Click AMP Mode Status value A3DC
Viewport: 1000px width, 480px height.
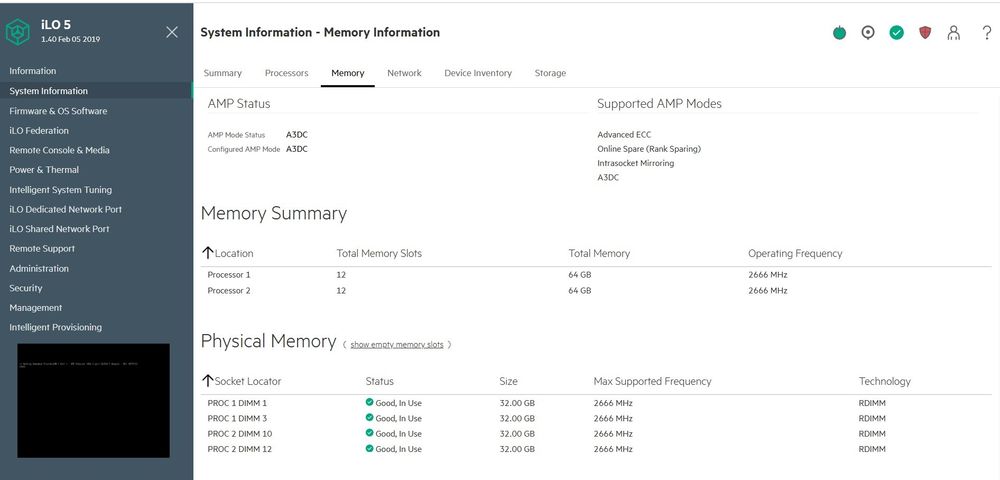tap(297, 135)
